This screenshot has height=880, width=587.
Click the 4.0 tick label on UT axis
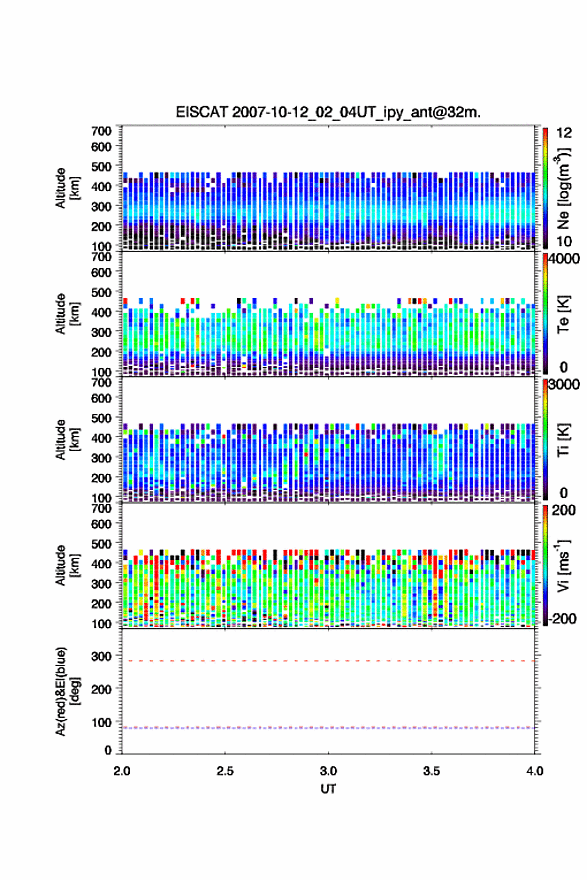pos(535,771)
